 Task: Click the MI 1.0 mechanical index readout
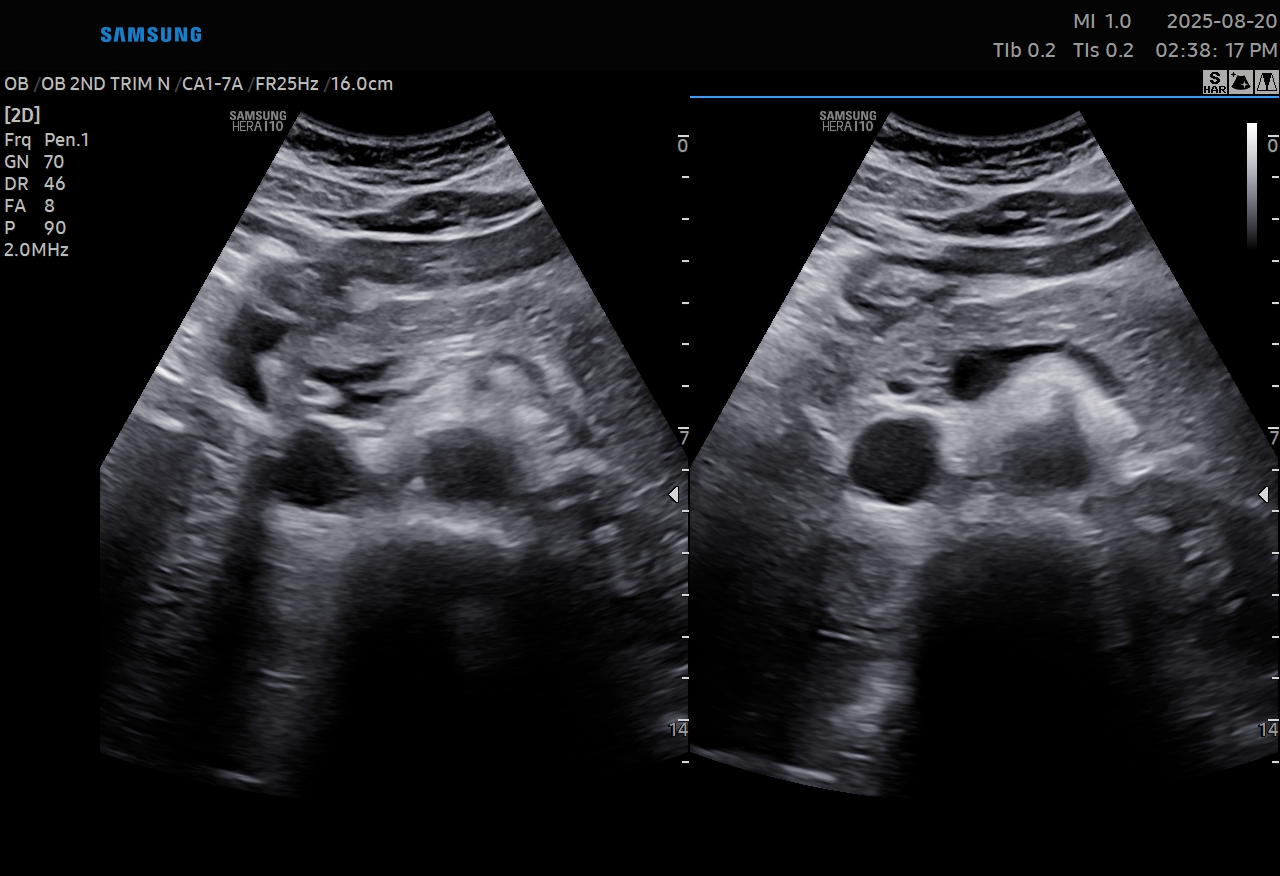(1102, 21)
